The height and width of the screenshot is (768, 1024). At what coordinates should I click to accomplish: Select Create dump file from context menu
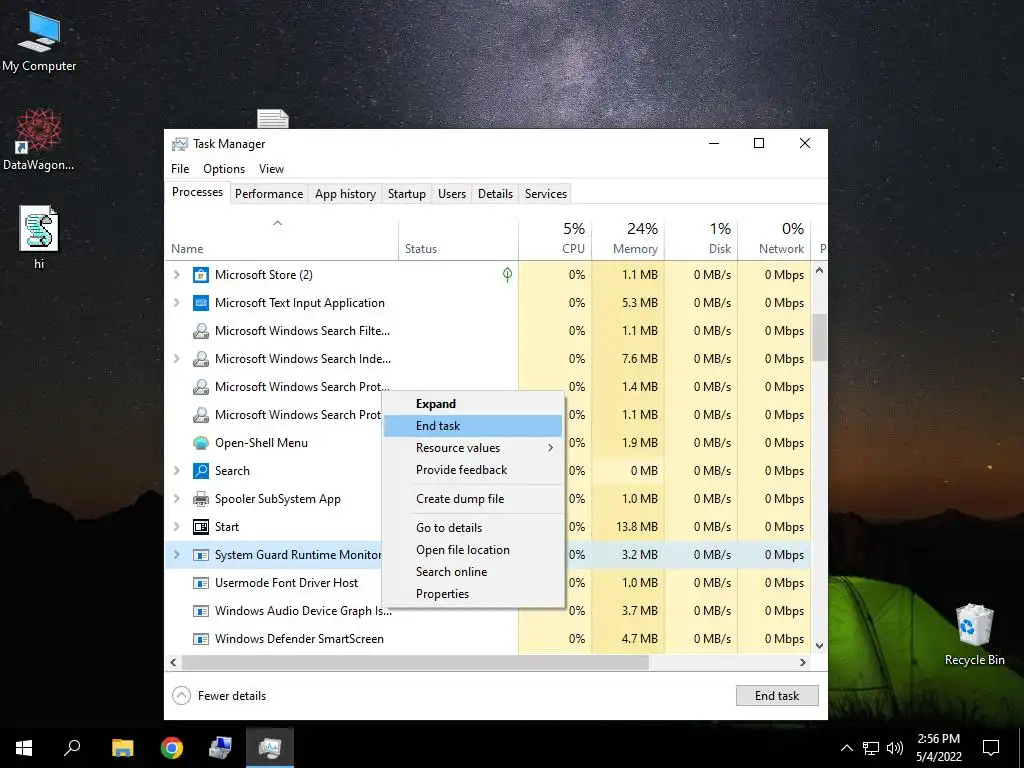tap(473, 499)
